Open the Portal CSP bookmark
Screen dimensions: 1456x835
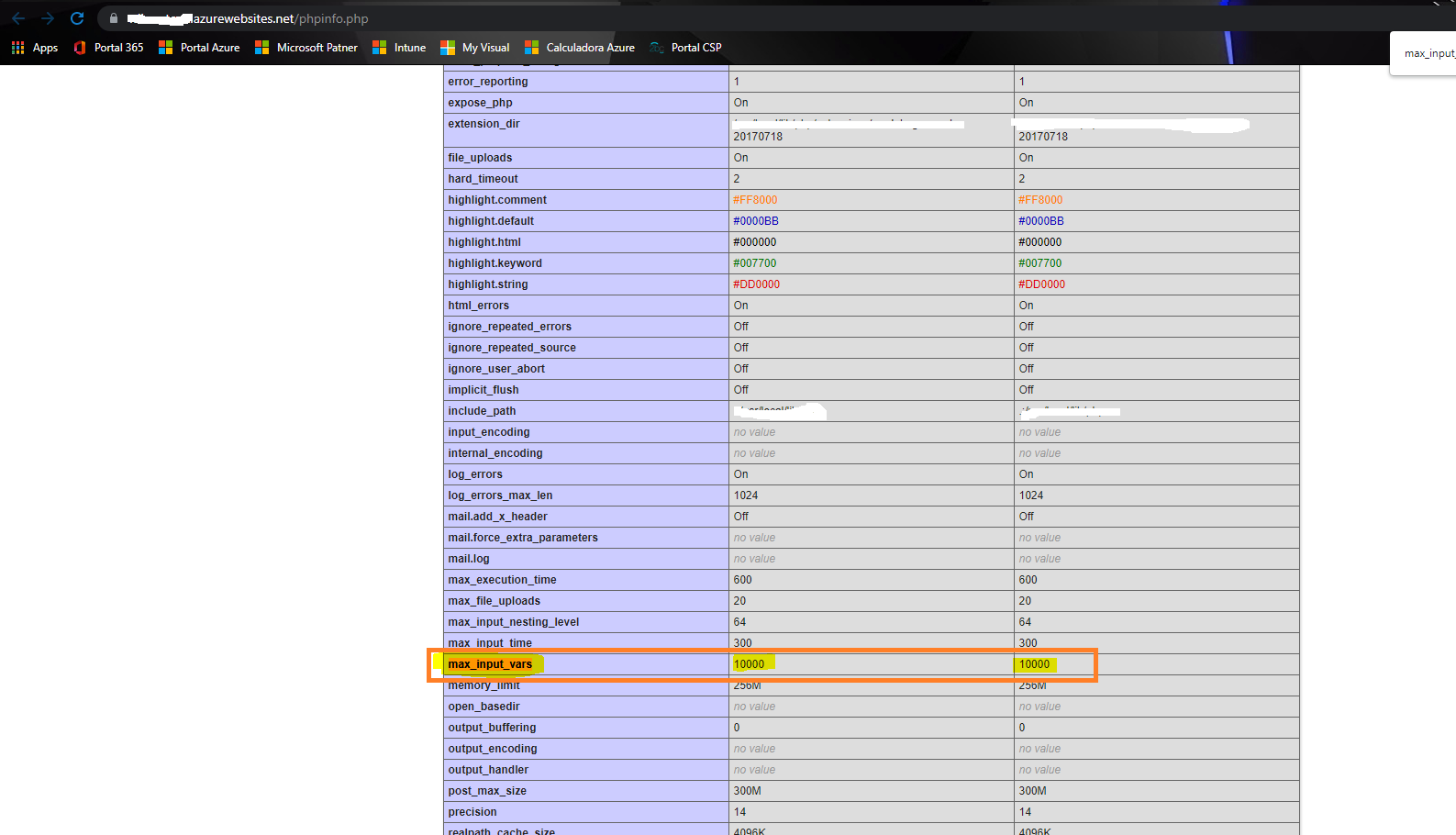[x=685, y=48]
